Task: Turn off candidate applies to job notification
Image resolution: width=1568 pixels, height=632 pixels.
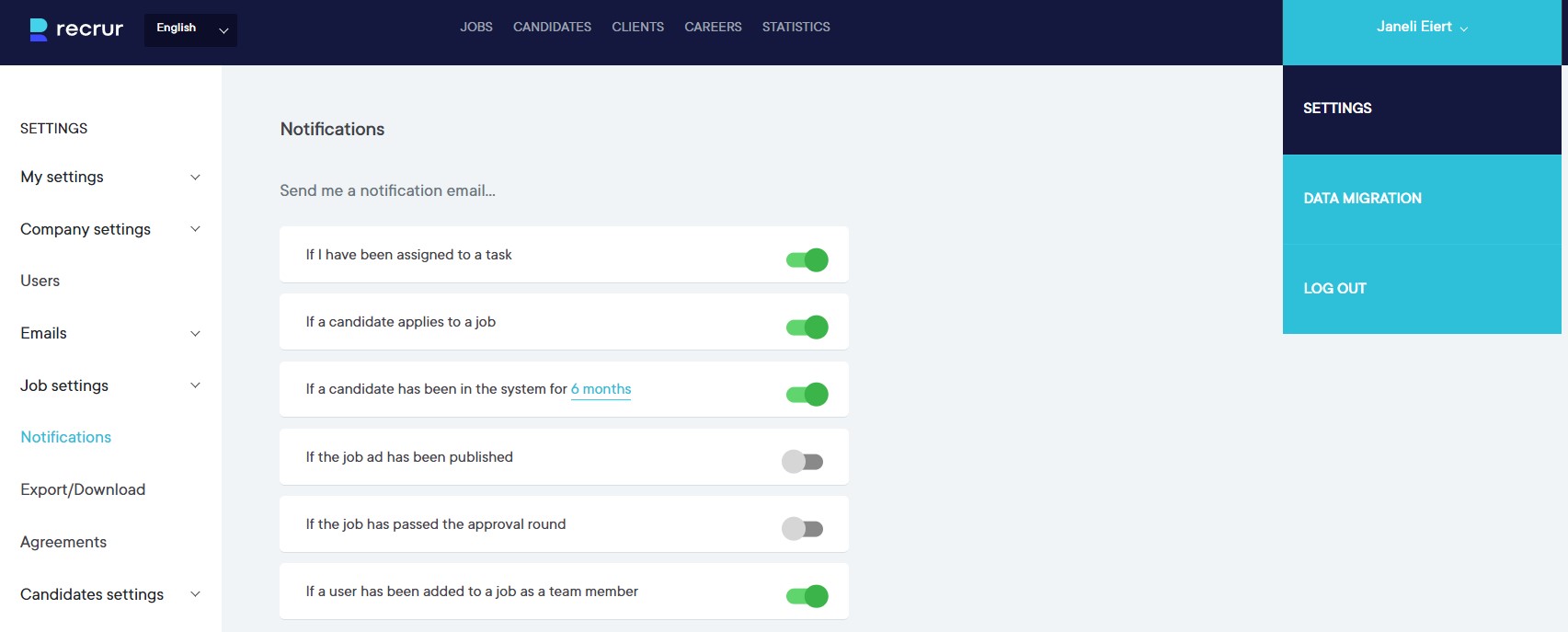Action: pos(807,327)
